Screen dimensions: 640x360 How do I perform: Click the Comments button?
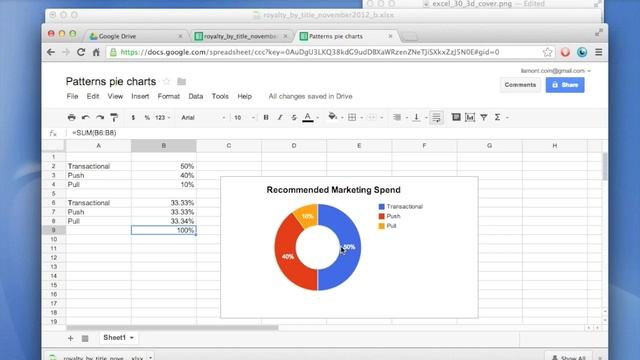pos(520,85)
